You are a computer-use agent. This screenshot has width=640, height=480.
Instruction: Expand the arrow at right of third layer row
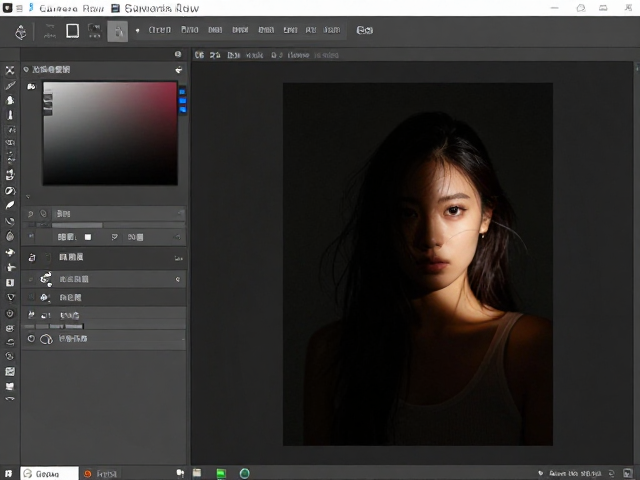click(178, 279)
